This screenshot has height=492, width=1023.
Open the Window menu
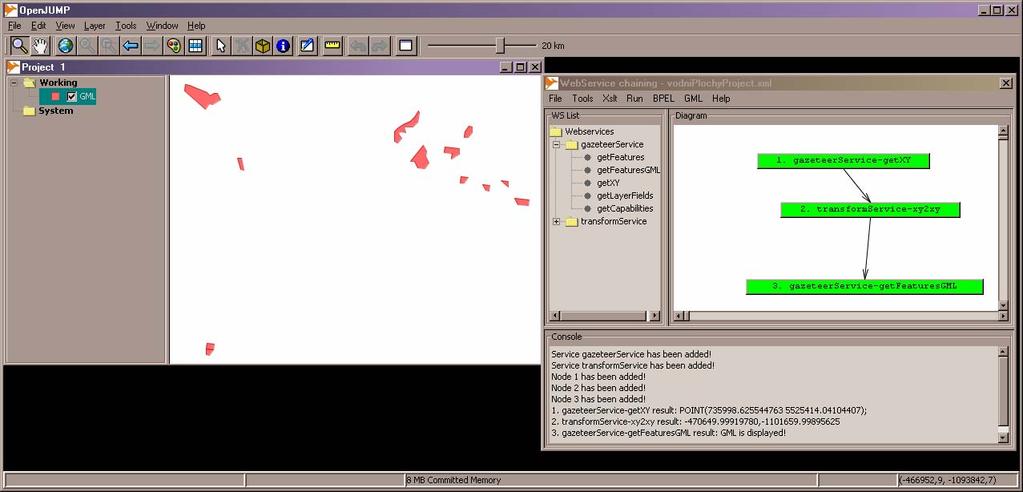[162, 25]
